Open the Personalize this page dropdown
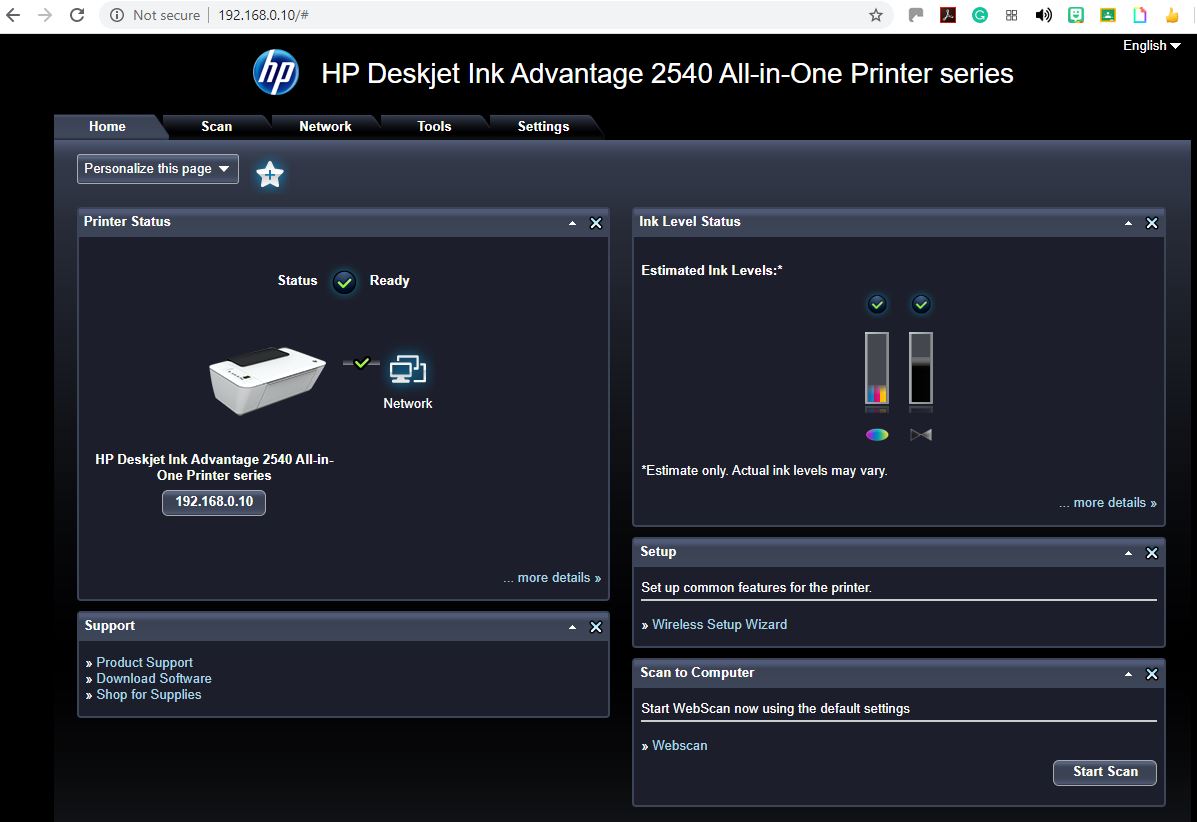 click(x=158, y=169)
